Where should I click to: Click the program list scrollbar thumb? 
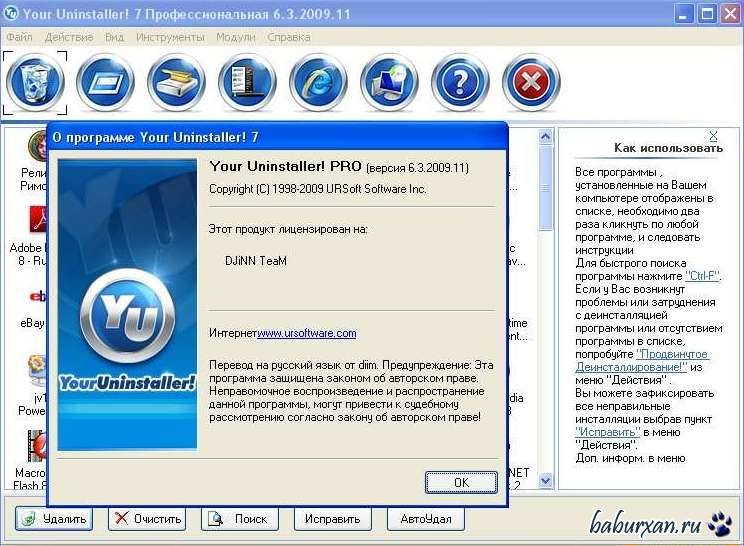(x=546, y=188)
